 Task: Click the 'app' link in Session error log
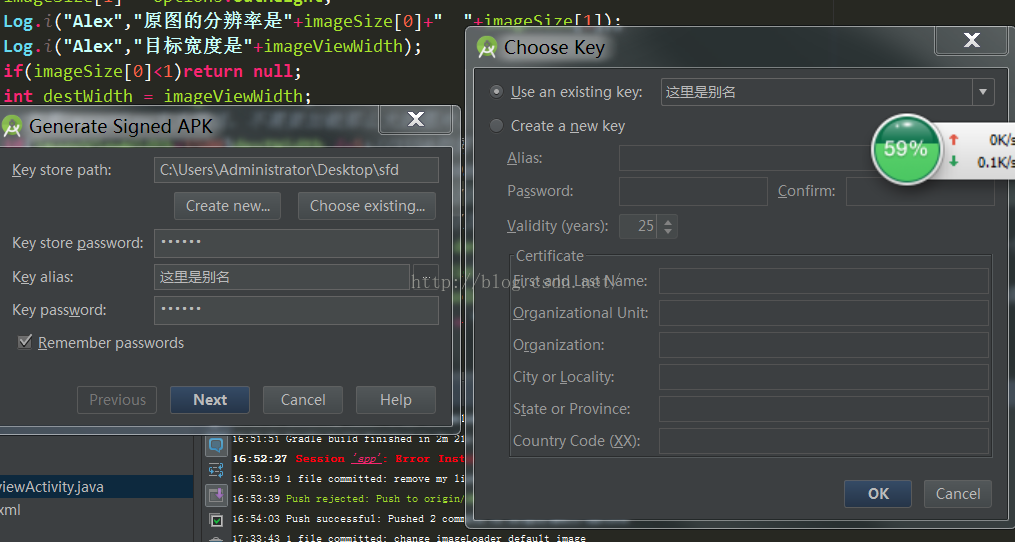[x=366, y=458]
